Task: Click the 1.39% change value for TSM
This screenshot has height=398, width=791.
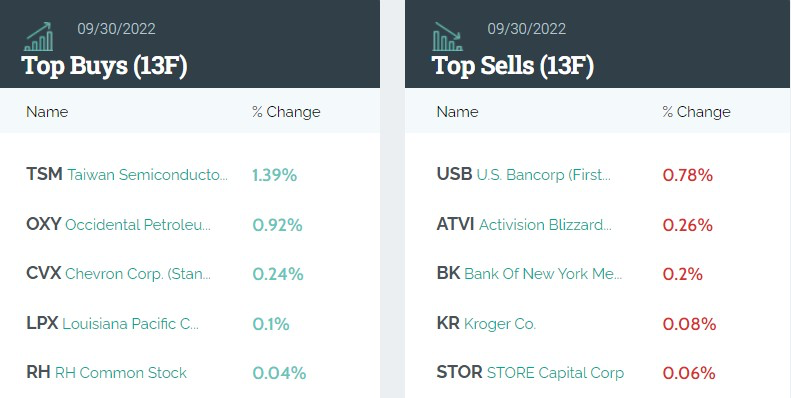Action: [x=274, y=176]
